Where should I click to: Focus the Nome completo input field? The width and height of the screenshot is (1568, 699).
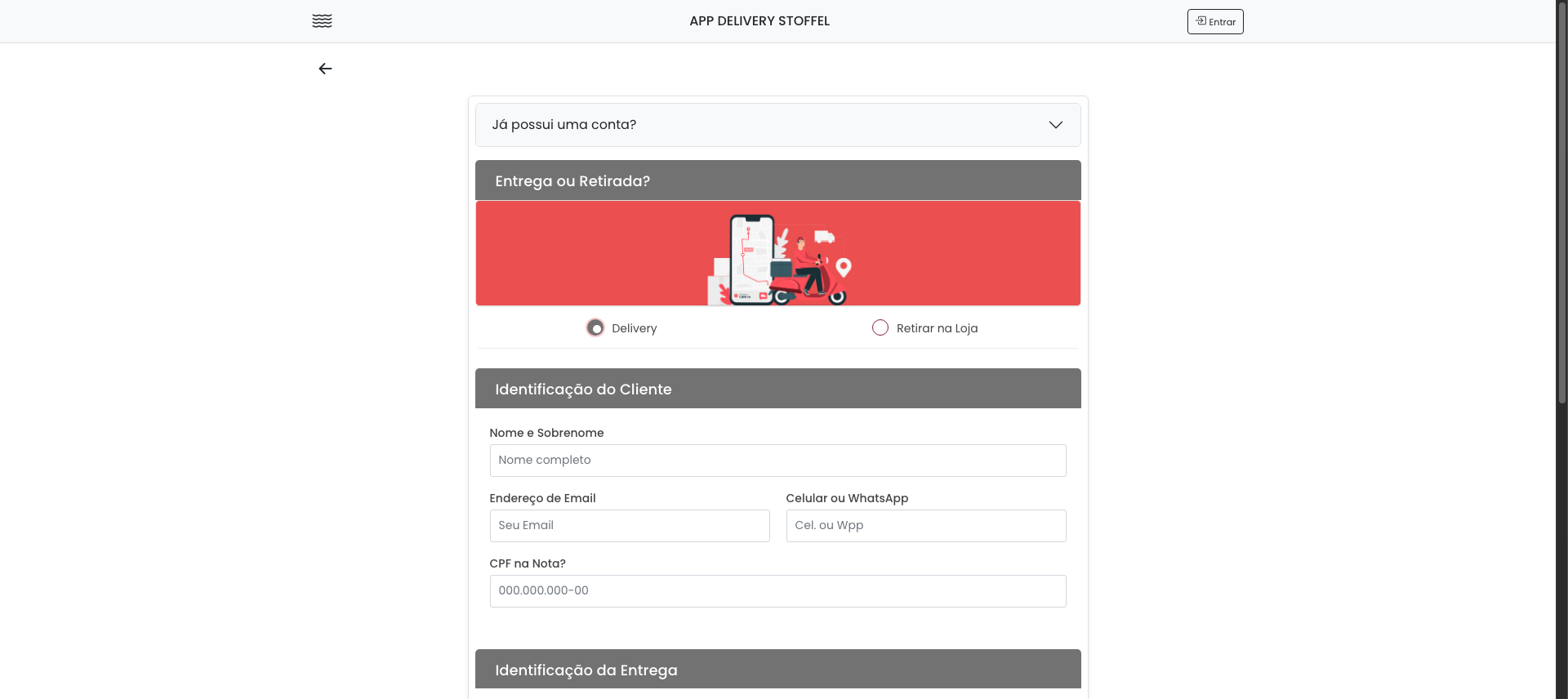(778, 461)
